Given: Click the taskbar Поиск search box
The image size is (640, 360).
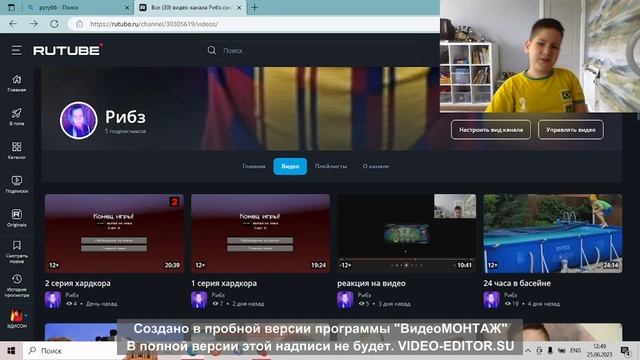Looking at the screenshot, I should click(x=71, y=351).
